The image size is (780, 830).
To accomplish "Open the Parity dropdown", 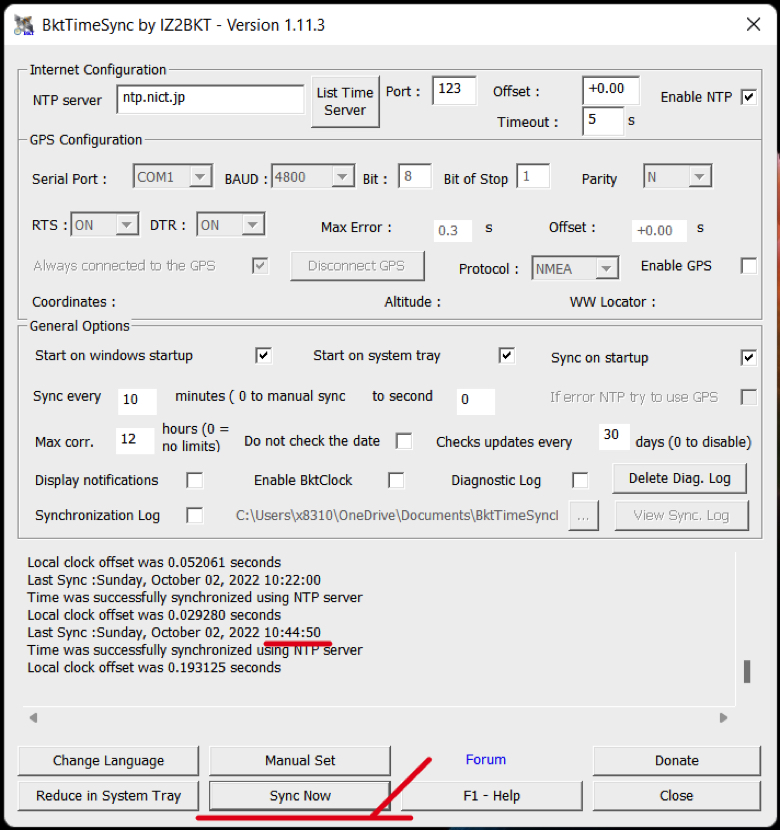I will click(x=678, y=177).
